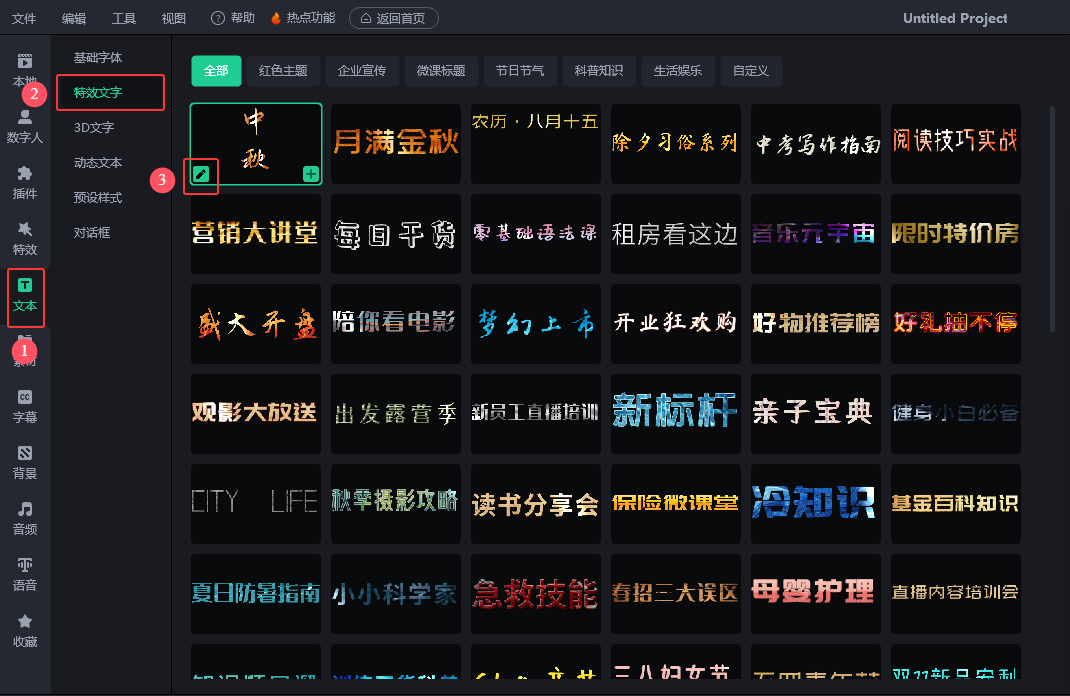
Task: Switch to the 节日节气 category tab
Action: point(520,71)
